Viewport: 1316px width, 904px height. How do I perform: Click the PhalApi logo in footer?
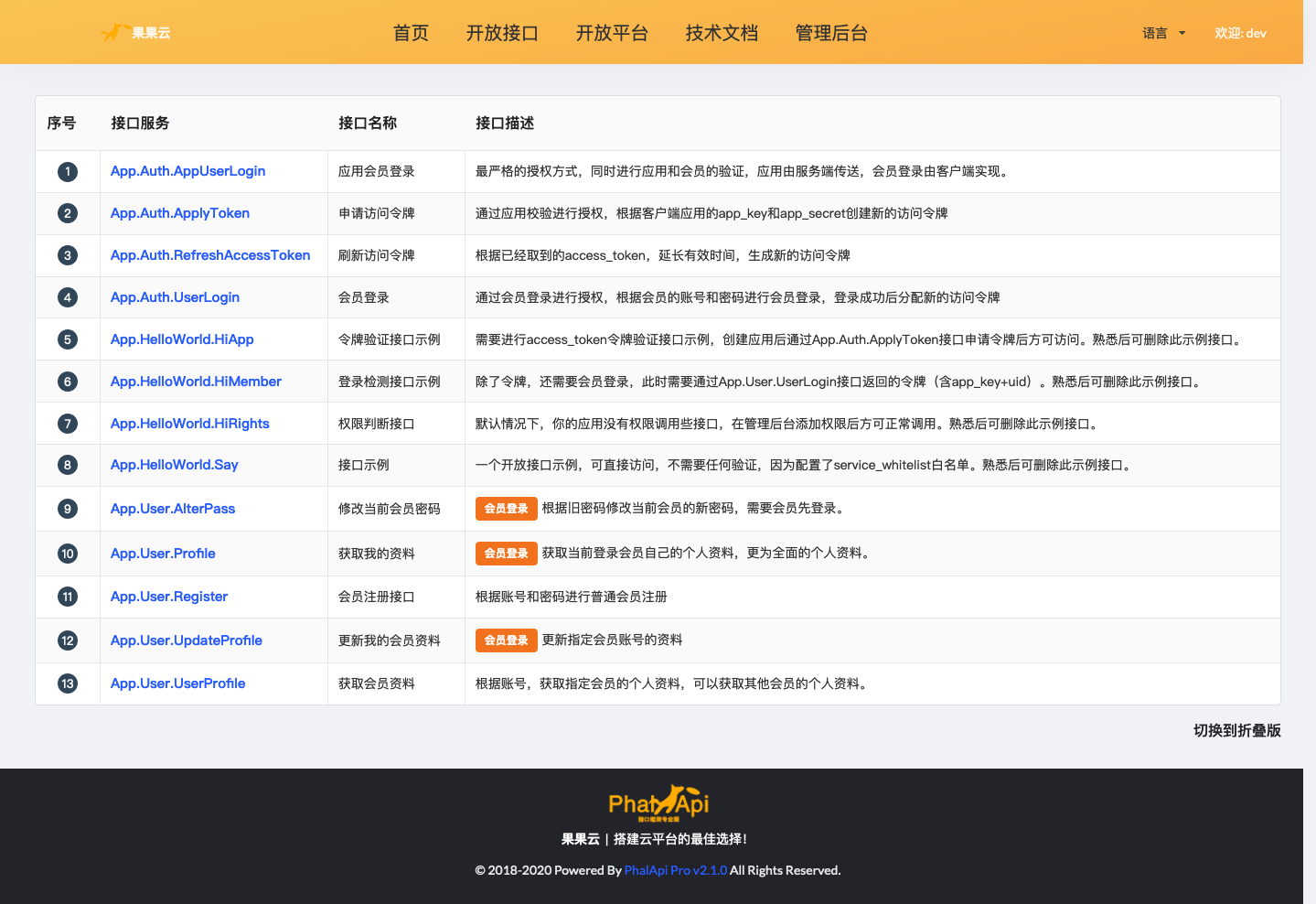click(x=658, y=803)
